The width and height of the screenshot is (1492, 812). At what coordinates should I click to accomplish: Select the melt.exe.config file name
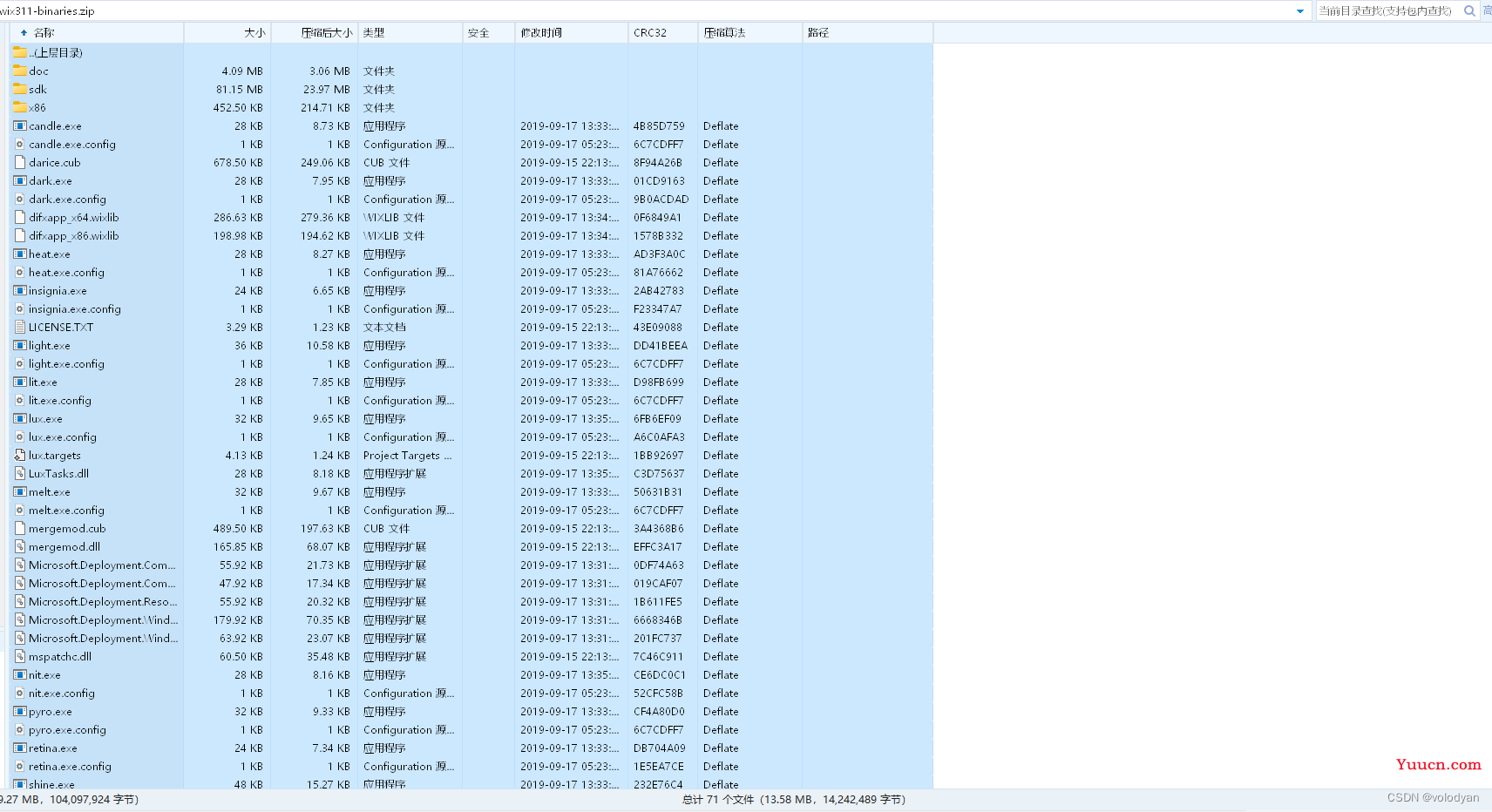coord(66,510)
